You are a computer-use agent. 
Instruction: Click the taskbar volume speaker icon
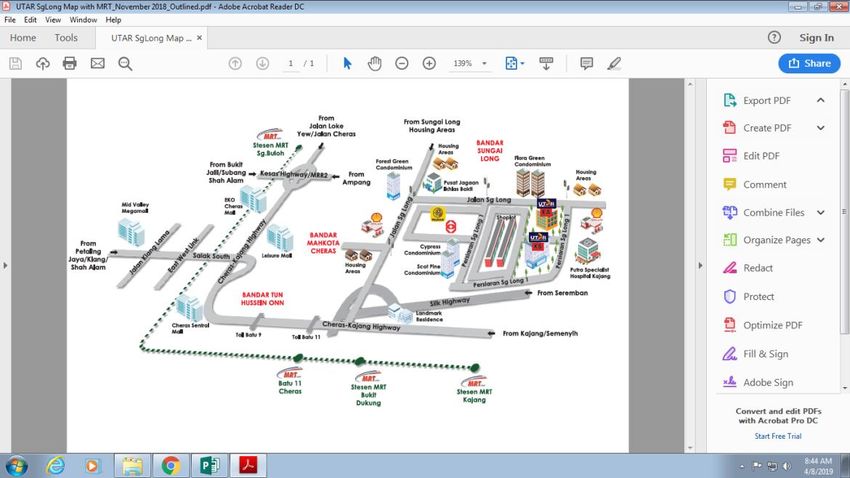pyautogui.click(x=787, y=466)
